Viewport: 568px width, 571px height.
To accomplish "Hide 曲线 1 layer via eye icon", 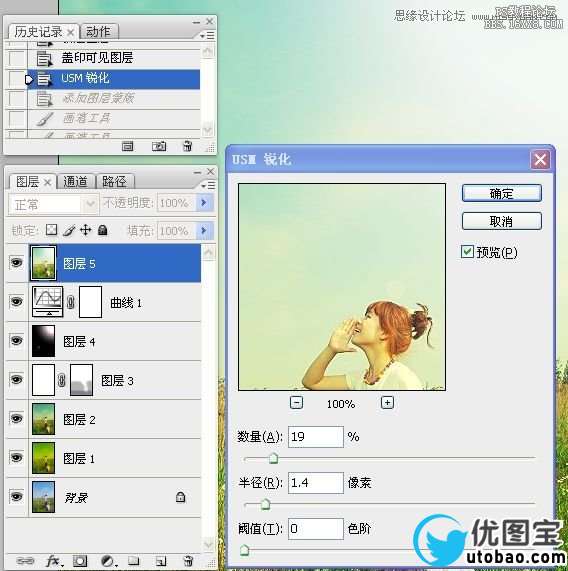I will click(x=16, y=302).
